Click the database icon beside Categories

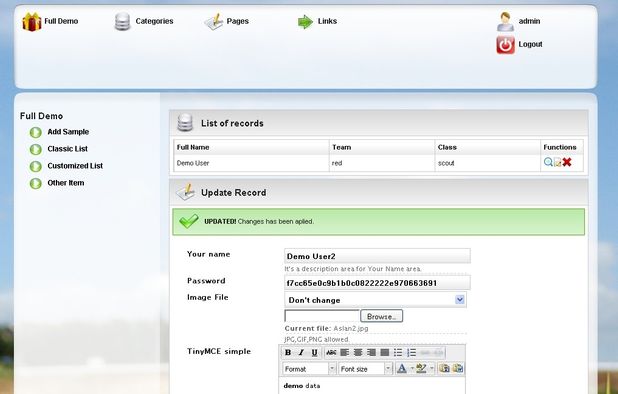(x=122, y=21)
